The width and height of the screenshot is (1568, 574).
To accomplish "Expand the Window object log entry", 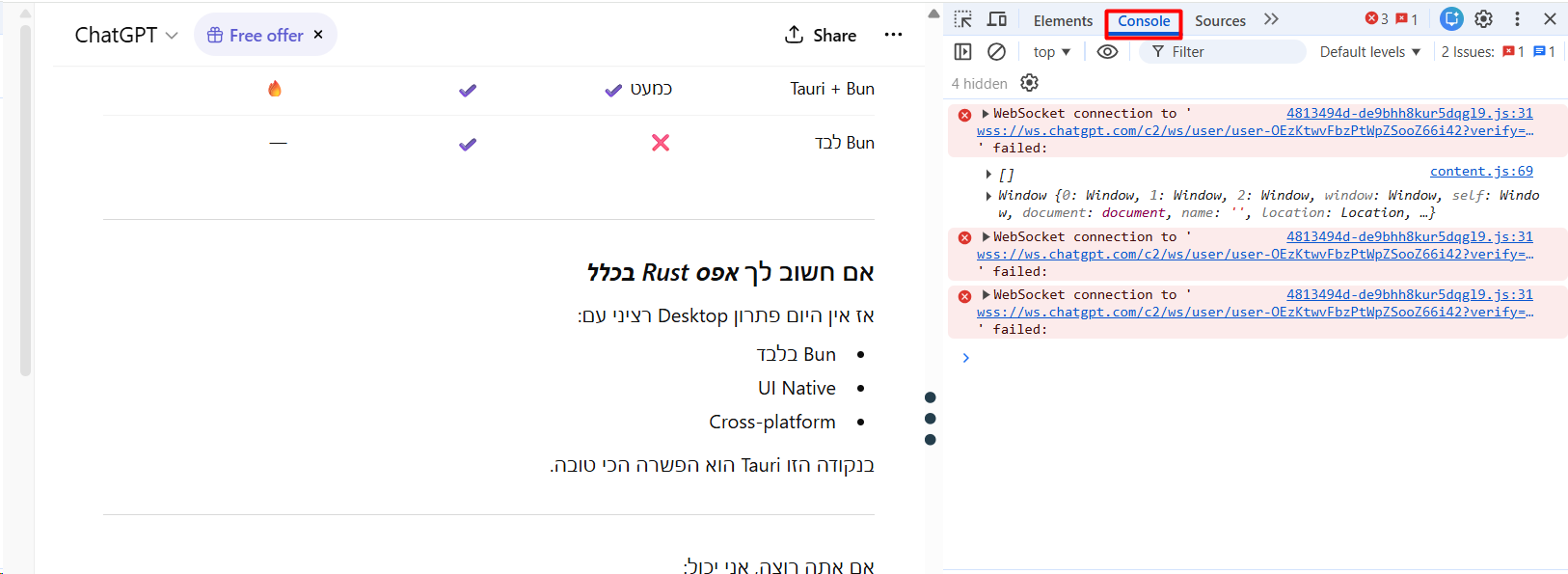I will pos(988,196).
